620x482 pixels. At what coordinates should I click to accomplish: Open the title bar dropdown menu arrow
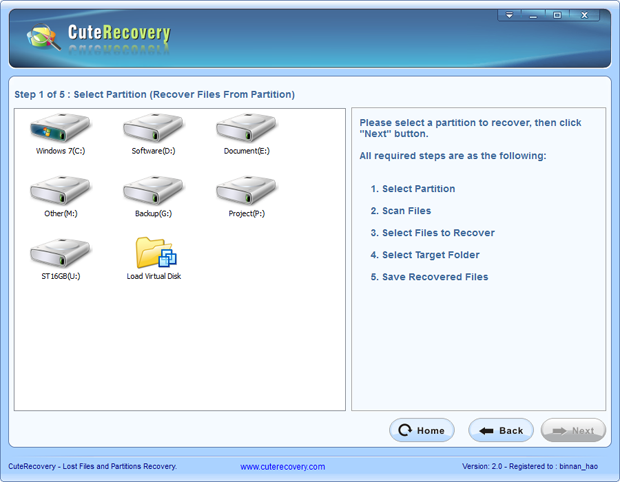[509, 15]
